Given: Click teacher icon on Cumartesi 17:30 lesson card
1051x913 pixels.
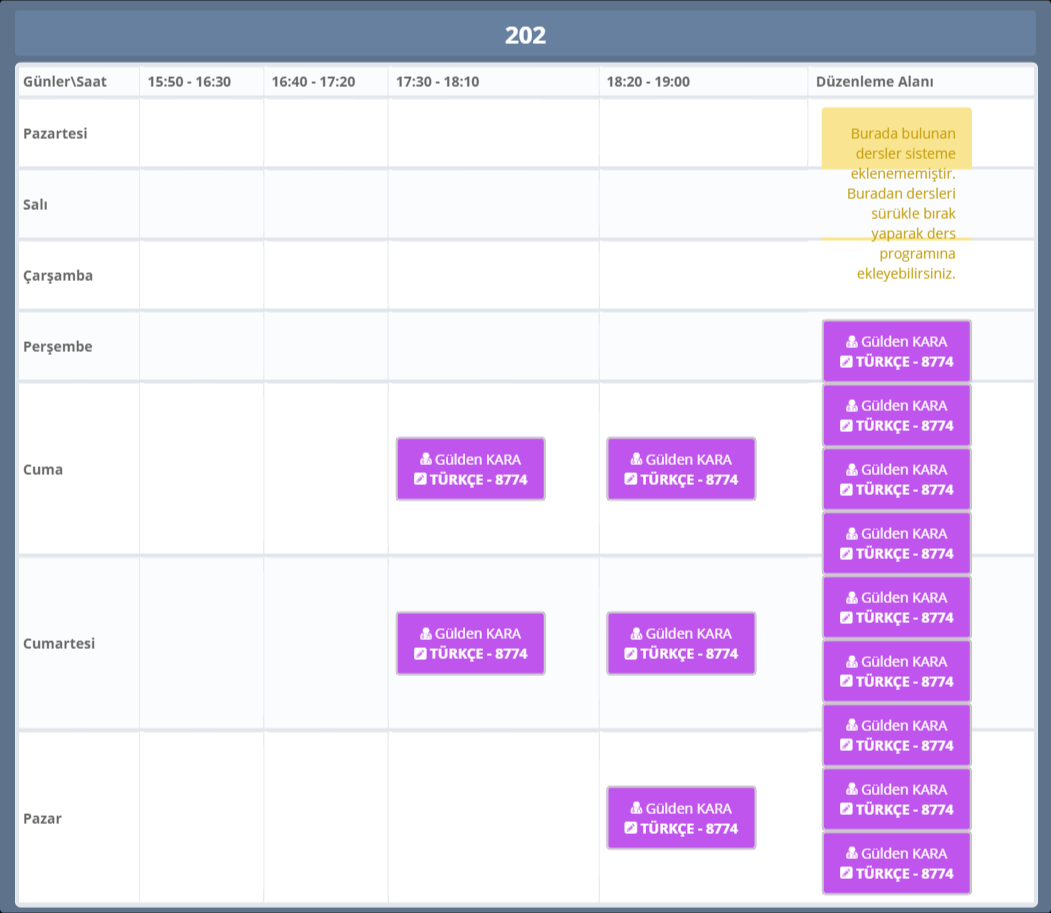Looking at the screenshot, I should [426, 634].
